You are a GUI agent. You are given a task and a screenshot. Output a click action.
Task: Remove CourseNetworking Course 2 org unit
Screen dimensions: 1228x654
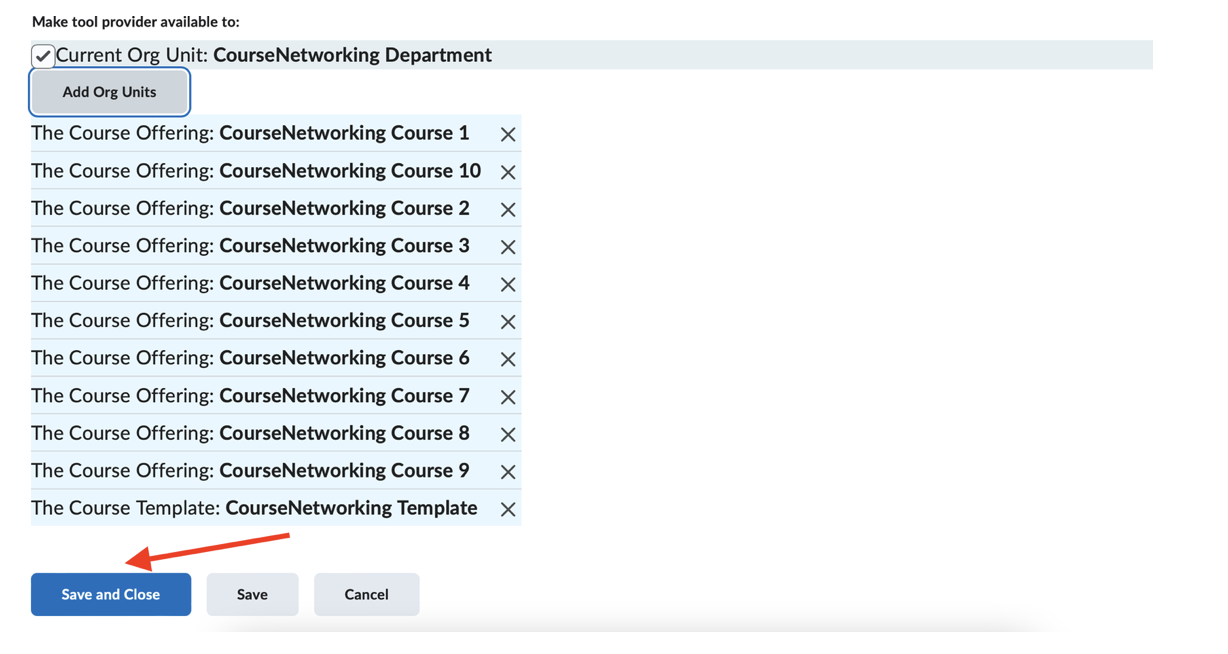tap(508, 209)
